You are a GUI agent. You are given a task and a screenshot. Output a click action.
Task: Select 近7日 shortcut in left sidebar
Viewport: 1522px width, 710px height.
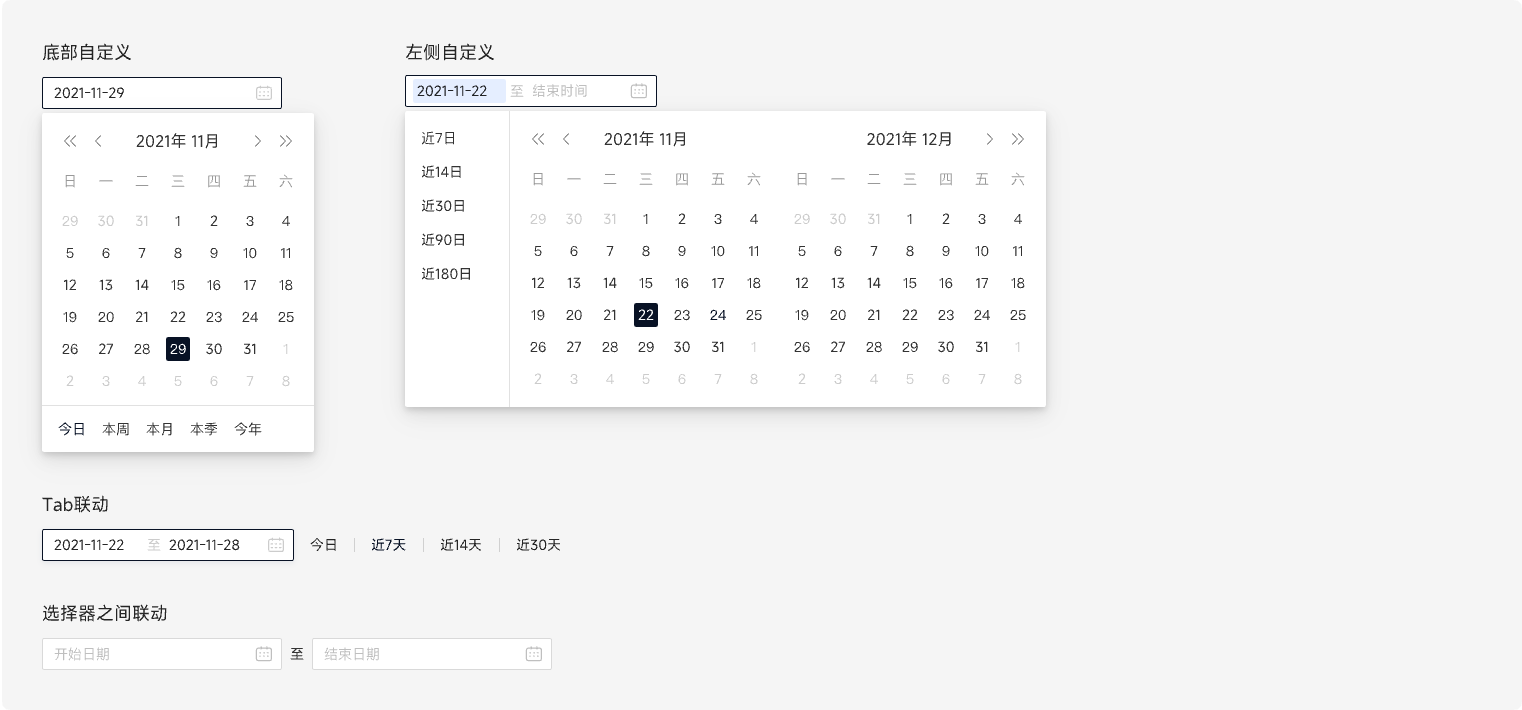point(439,138)
